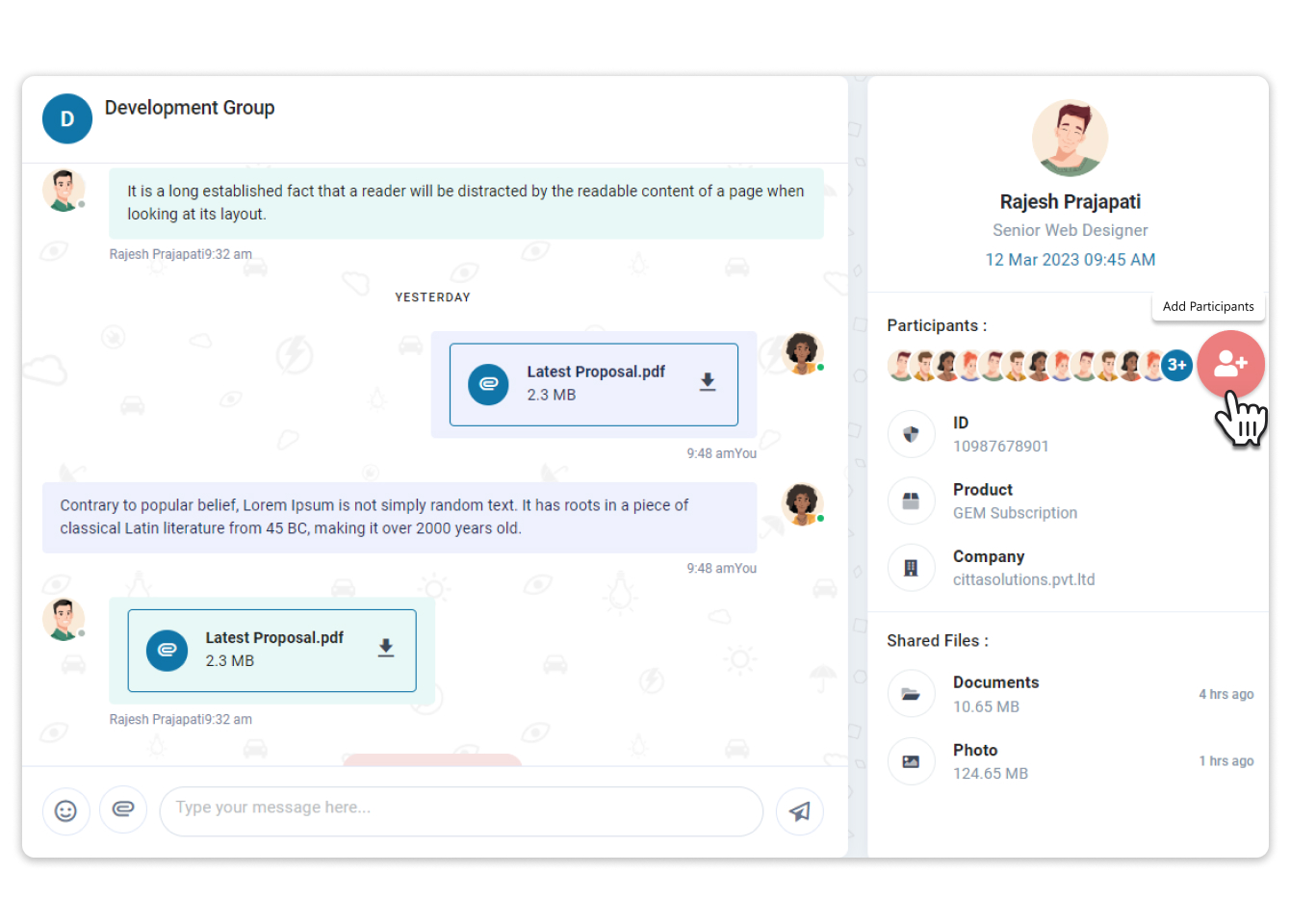
Task: Click the ID badge icon
Action: 911,433
